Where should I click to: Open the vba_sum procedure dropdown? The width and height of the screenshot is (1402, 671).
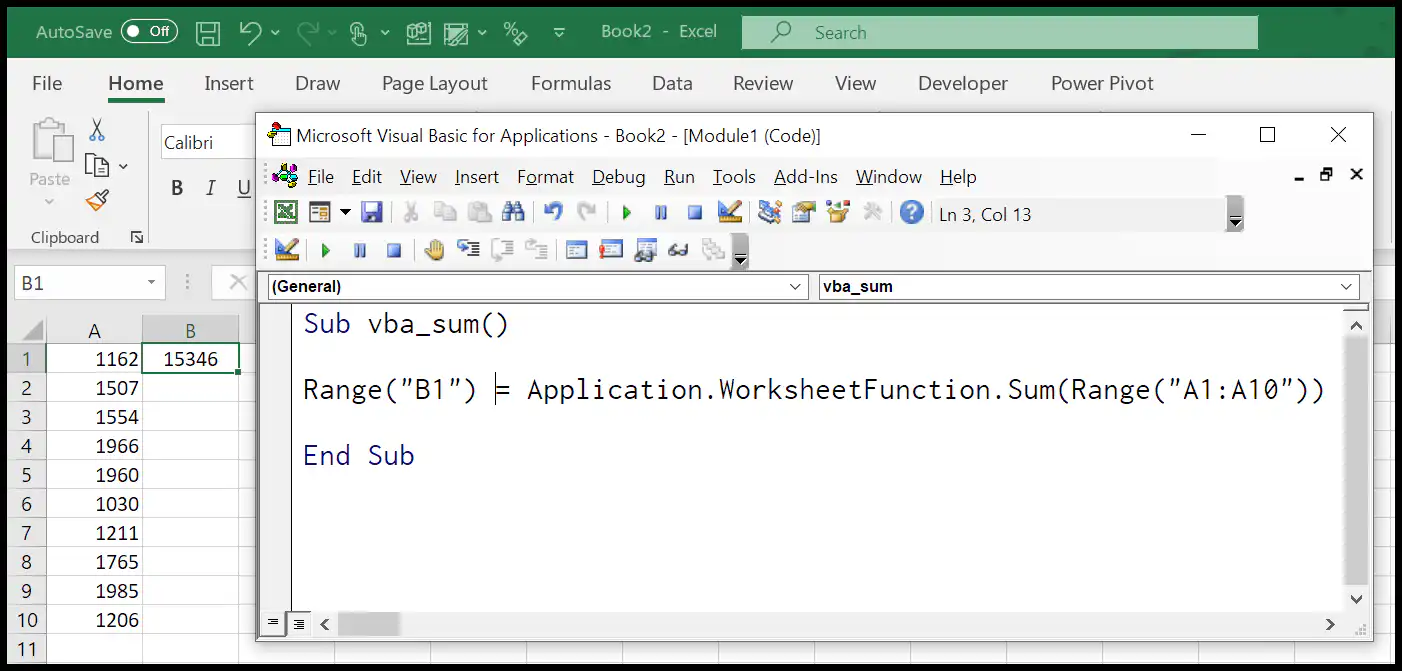pyautogui.click(x=1347, y=286)
